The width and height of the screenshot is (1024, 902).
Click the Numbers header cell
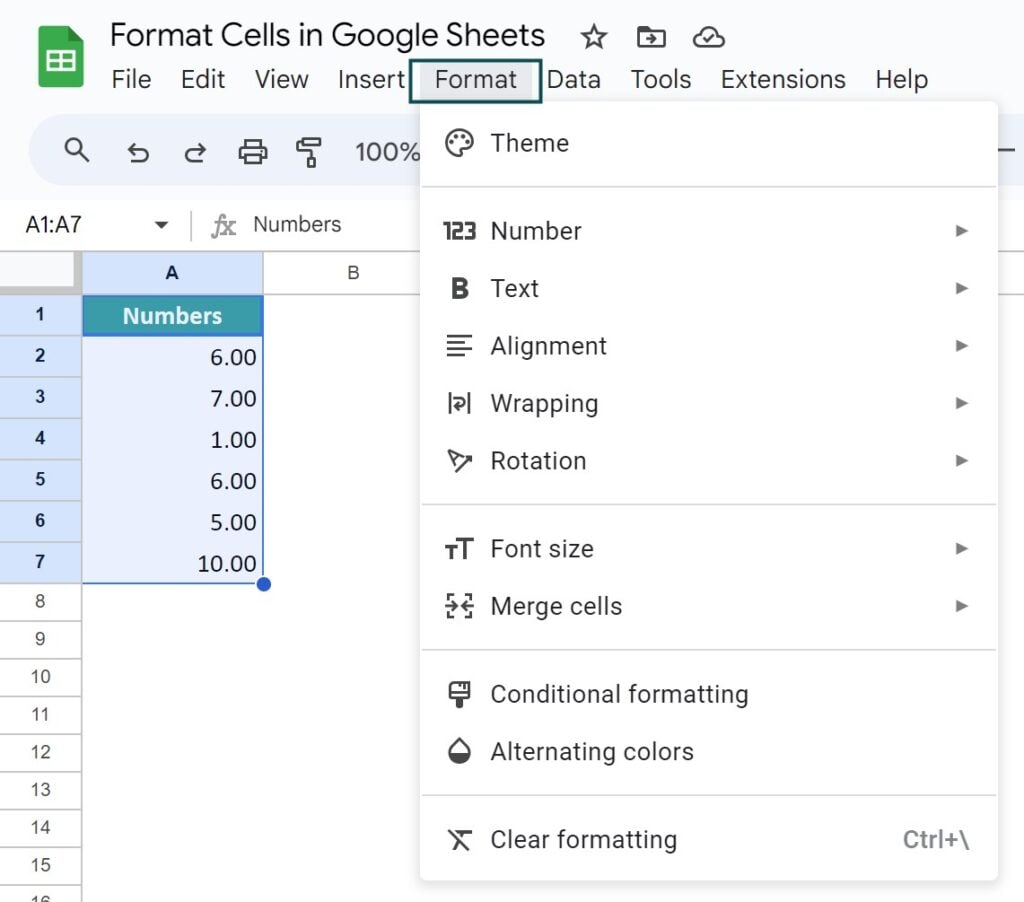click(172, 315)
